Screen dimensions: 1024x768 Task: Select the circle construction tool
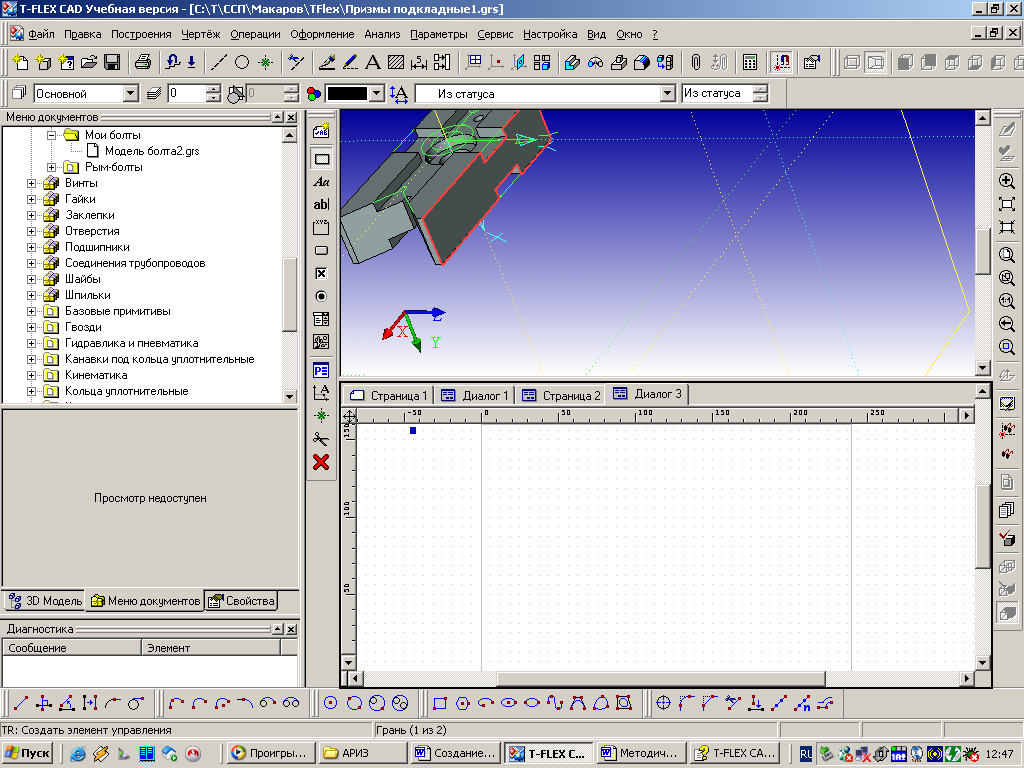point(242,62)
